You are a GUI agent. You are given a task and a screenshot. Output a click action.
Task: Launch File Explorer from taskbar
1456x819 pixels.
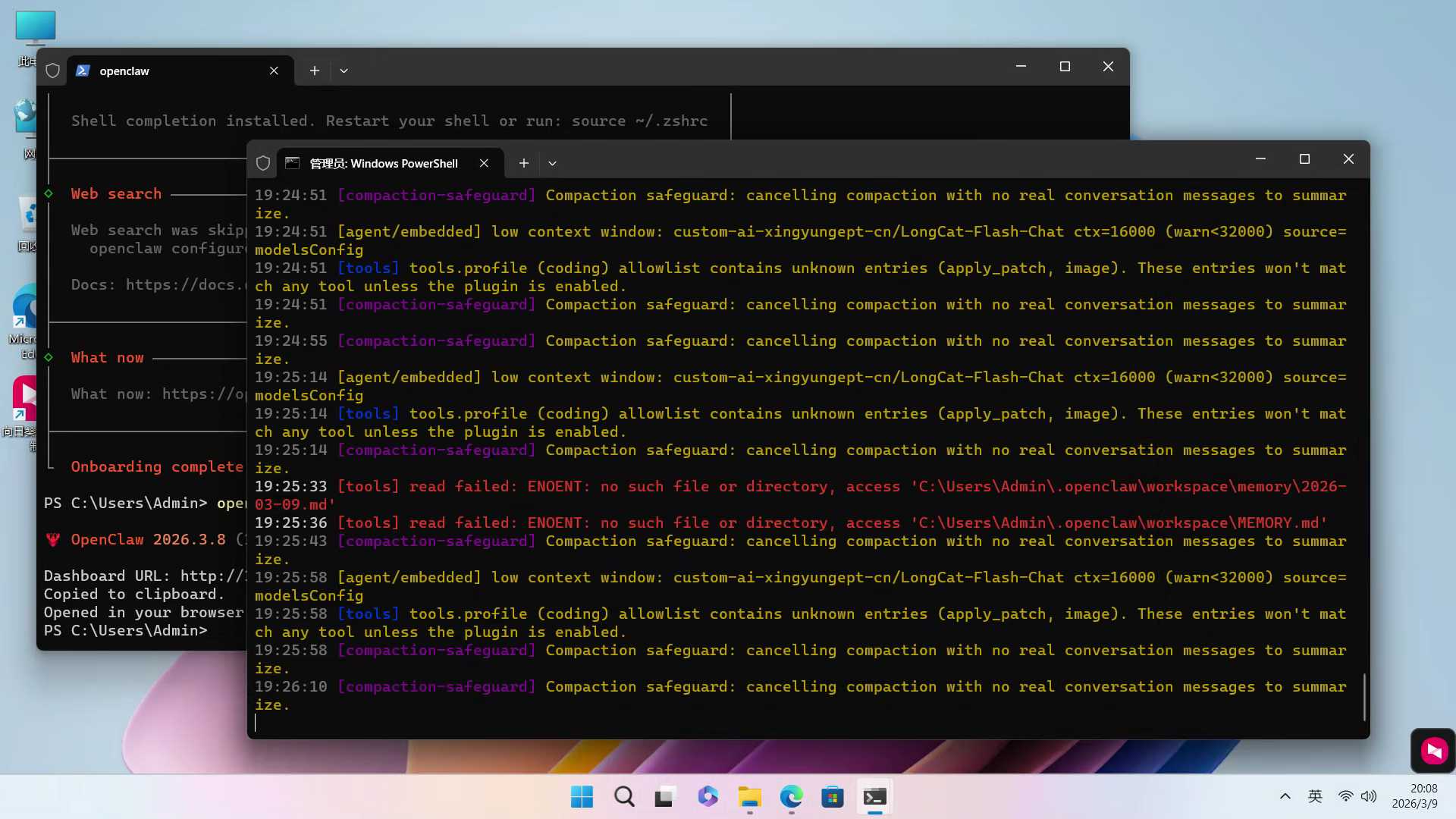coord(749,796)
